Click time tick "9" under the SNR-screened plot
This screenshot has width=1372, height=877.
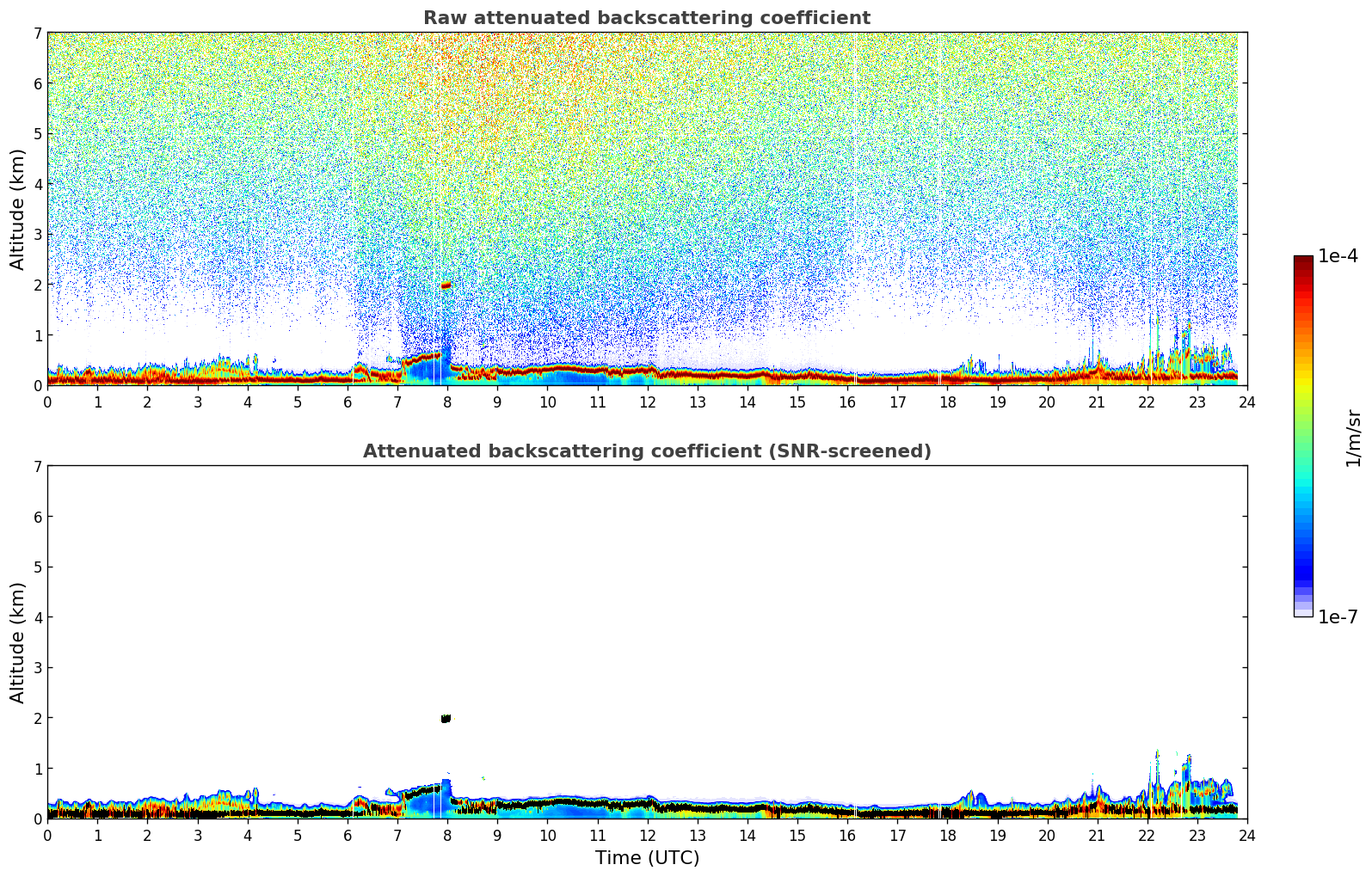point(497,835)
